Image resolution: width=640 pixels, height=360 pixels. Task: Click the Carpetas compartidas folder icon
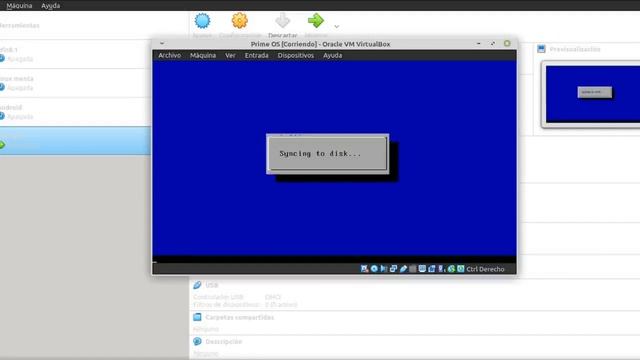pyautogui.click(x=197, y=317)
